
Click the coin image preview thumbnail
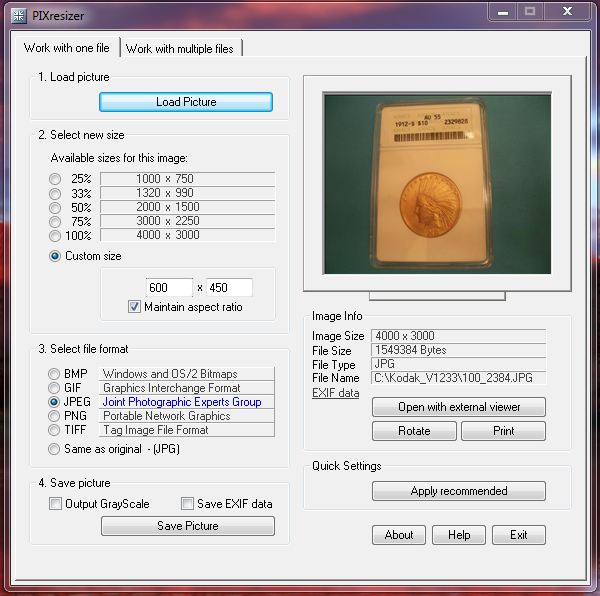(437, 183)
